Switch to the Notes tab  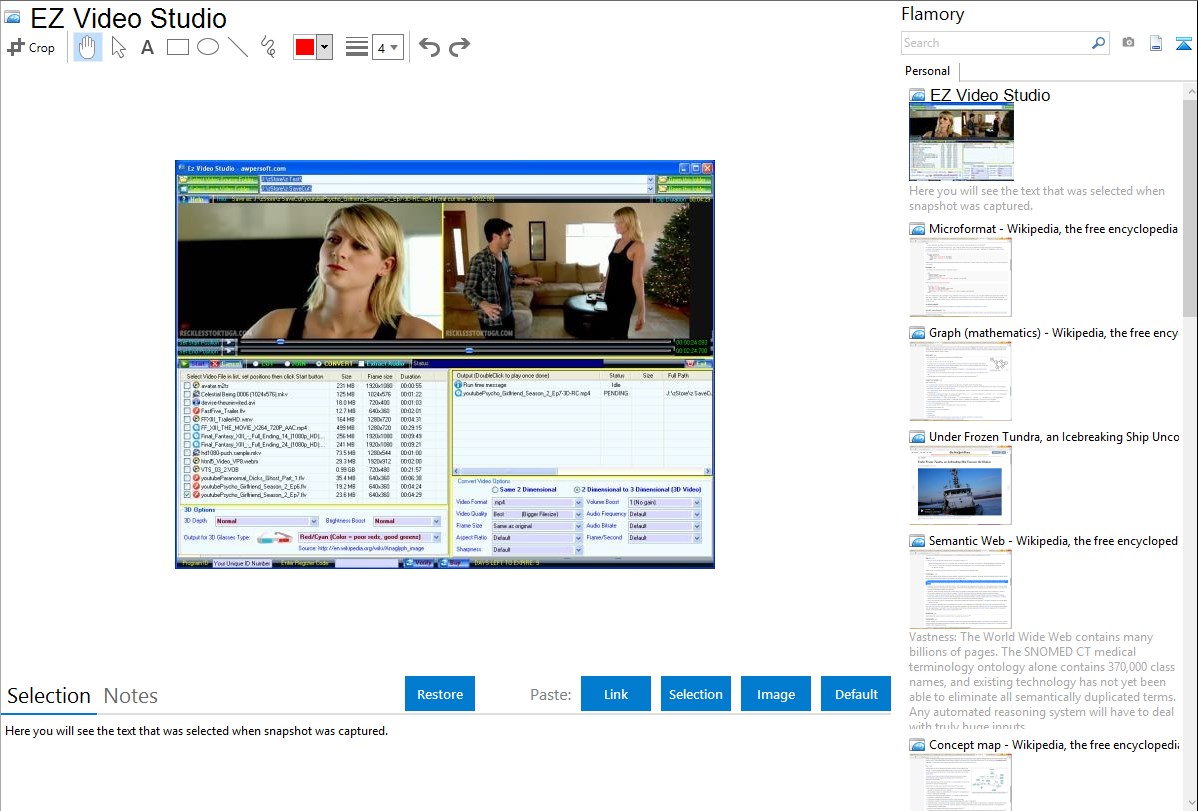coord(131,696)
